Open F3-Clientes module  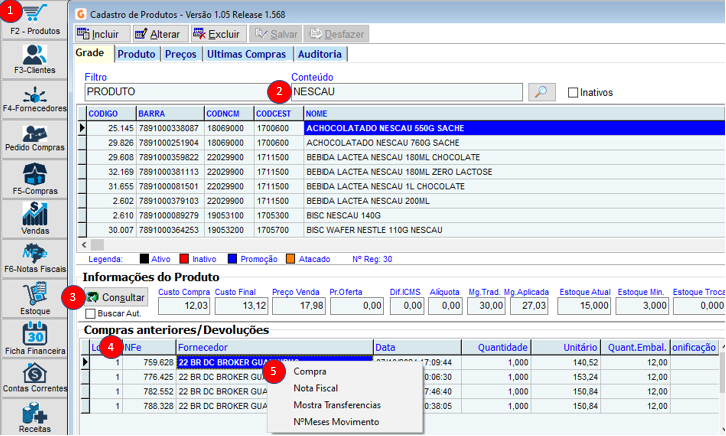[x=35, y=60]
